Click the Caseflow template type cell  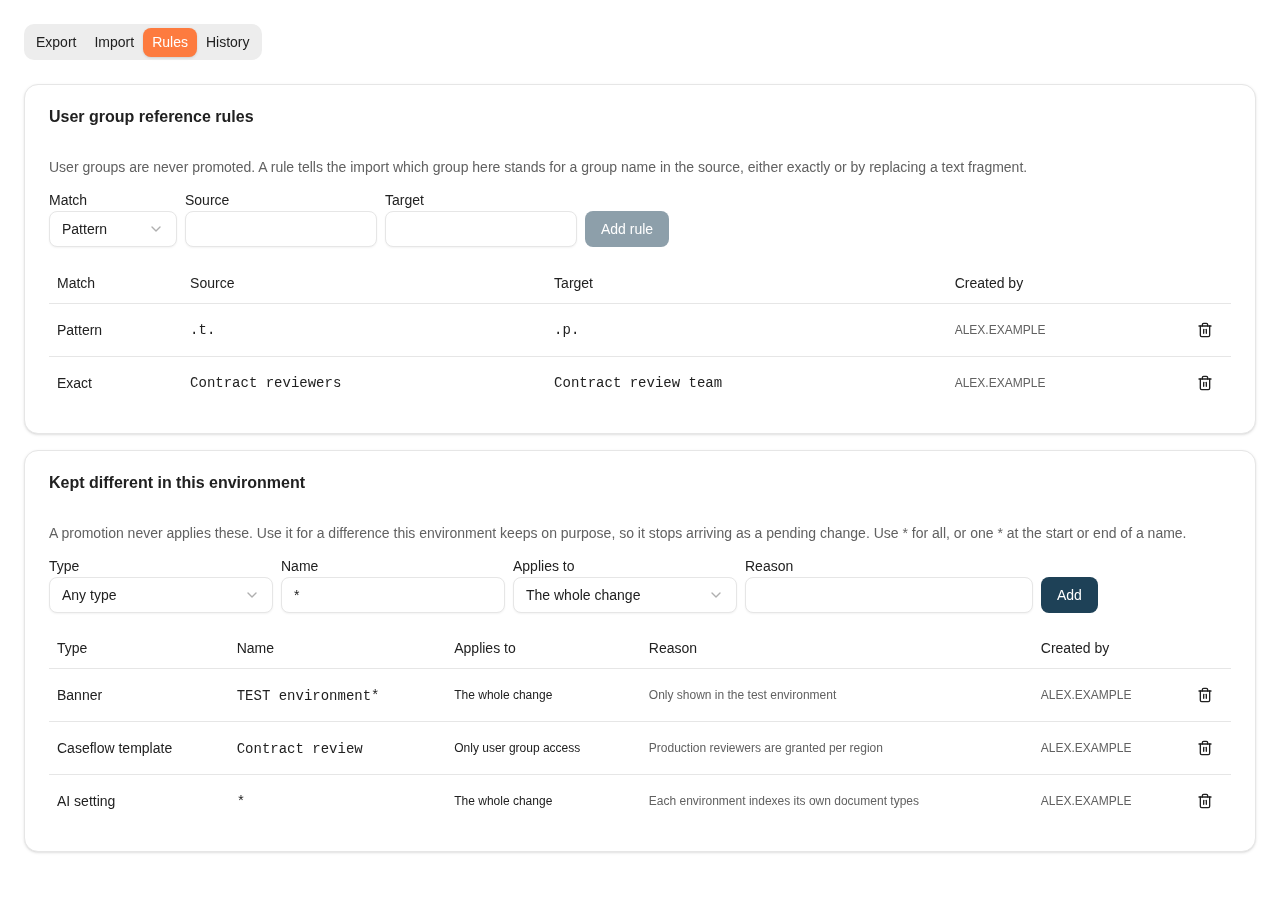[x=115, y=748]
